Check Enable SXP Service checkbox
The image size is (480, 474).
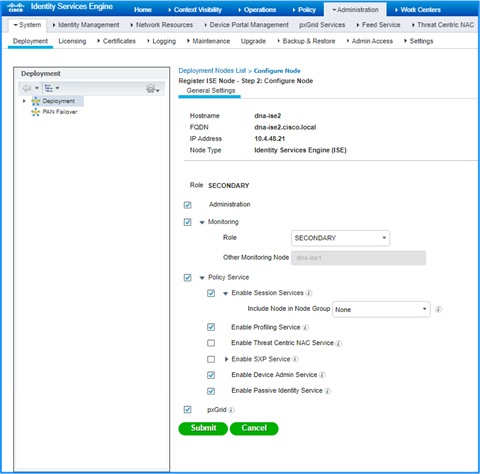[x=211, y=359]
